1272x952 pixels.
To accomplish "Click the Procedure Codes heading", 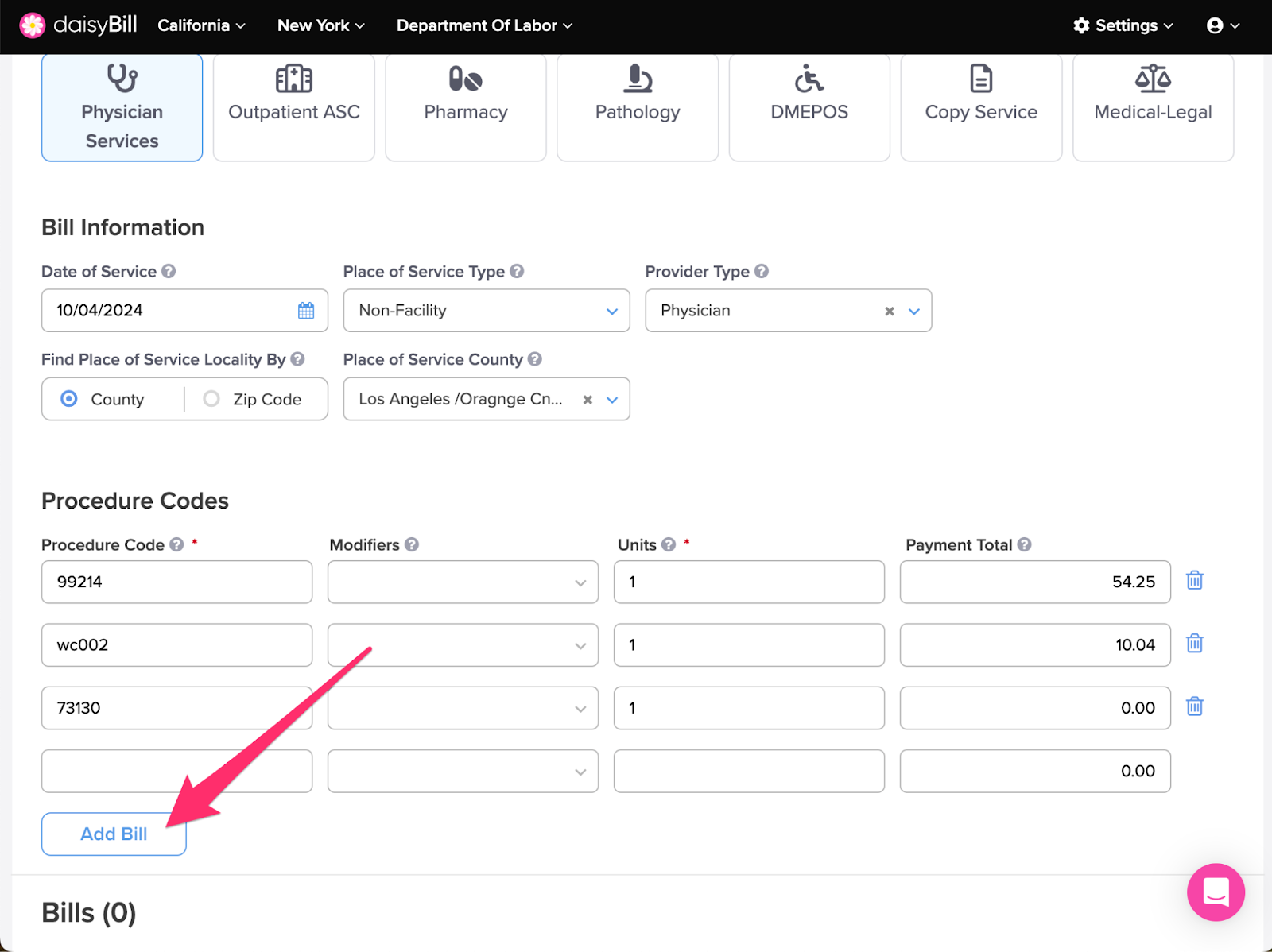I will [x=135, y=501].
